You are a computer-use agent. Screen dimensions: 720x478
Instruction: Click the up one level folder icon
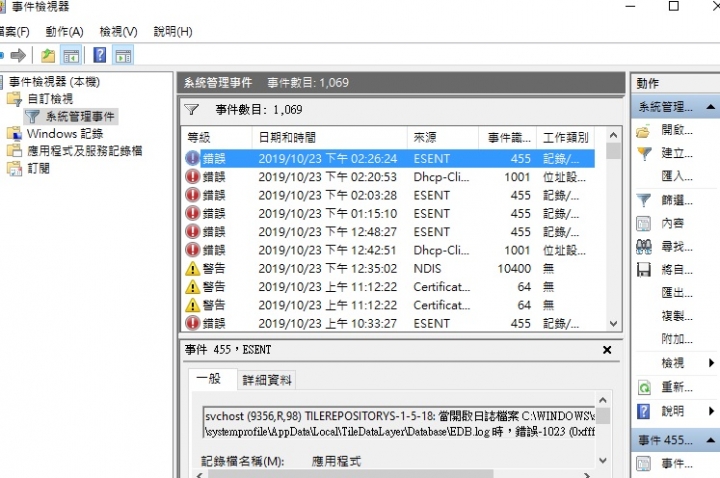pos(48,56)
